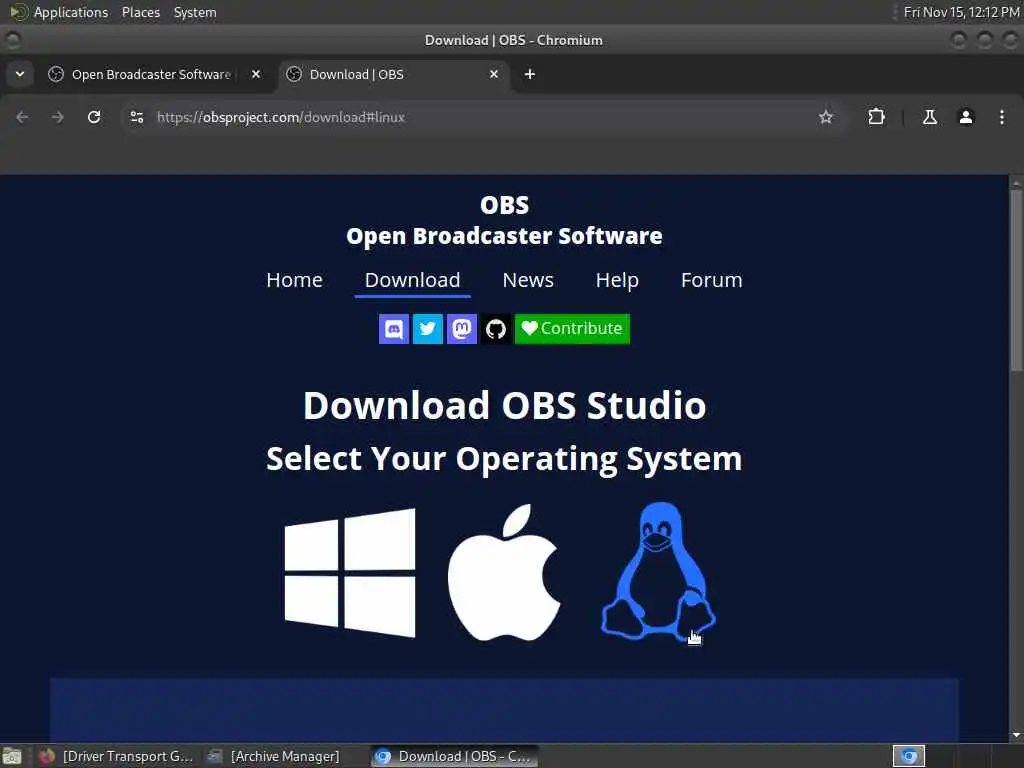Open the OBS Twitter link icon
This screenshot has width=1024, height=768.
(x=428, y=328)
